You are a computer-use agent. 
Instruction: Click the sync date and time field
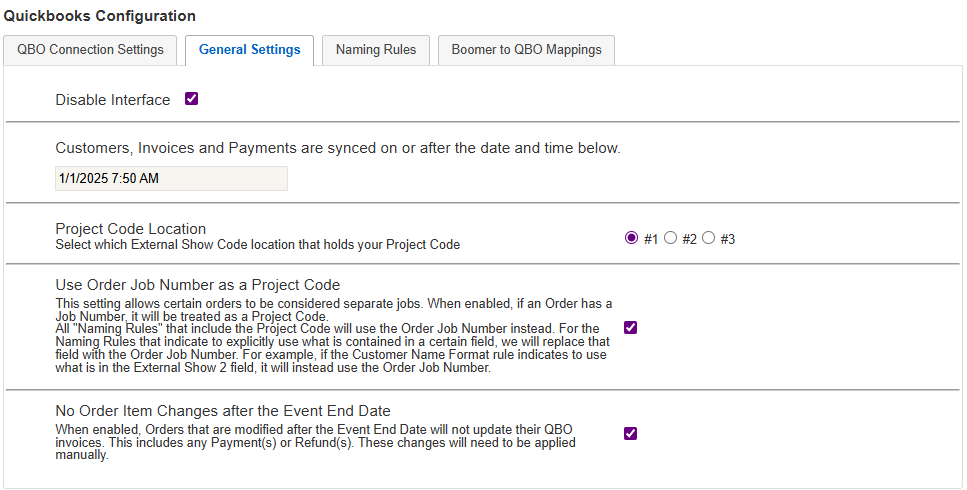click(x=171, y=178)
